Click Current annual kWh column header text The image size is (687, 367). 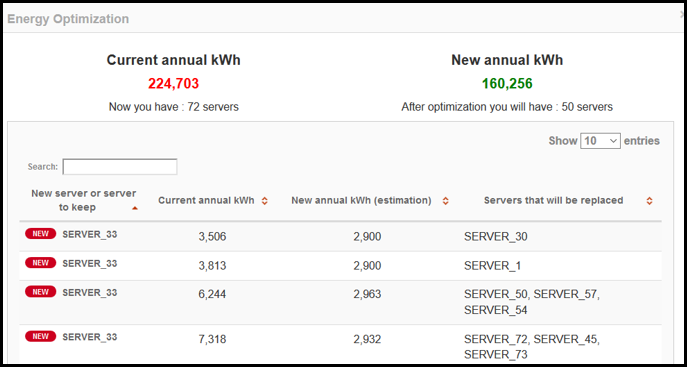tap(206, 201)
